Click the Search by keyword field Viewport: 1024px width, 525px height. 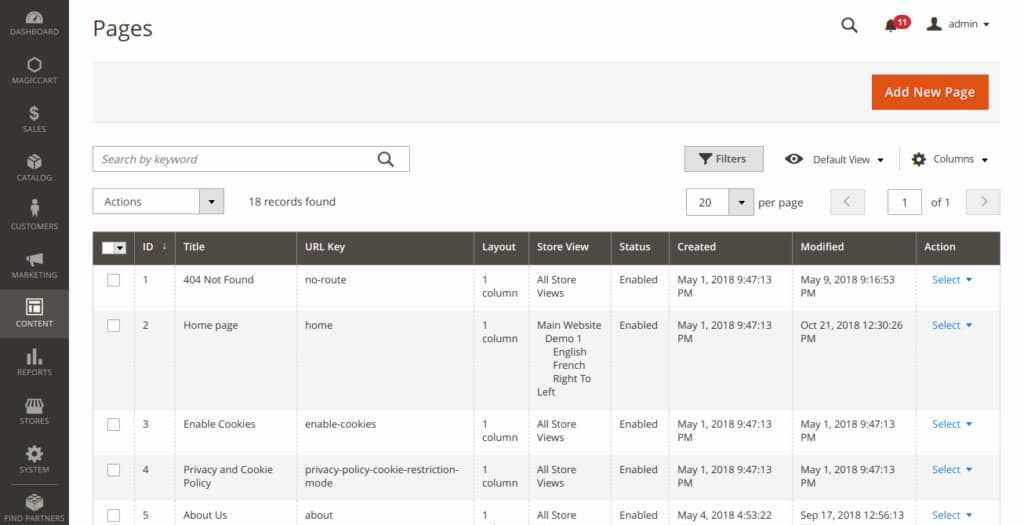point(235,159)
